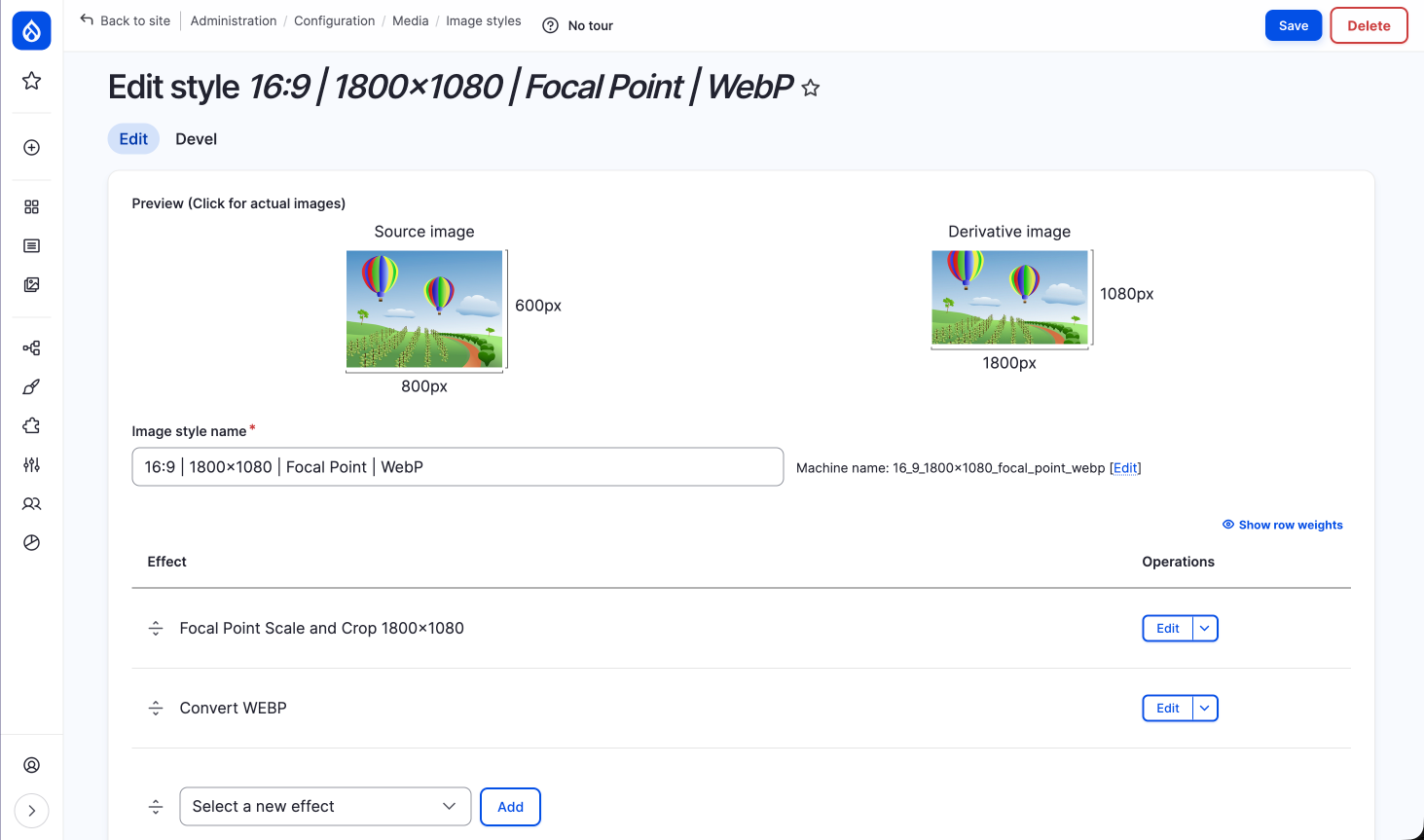This screenshot has width=1424, height=840.
Task: Click the blue Save button
Action: coord(1293,26)
